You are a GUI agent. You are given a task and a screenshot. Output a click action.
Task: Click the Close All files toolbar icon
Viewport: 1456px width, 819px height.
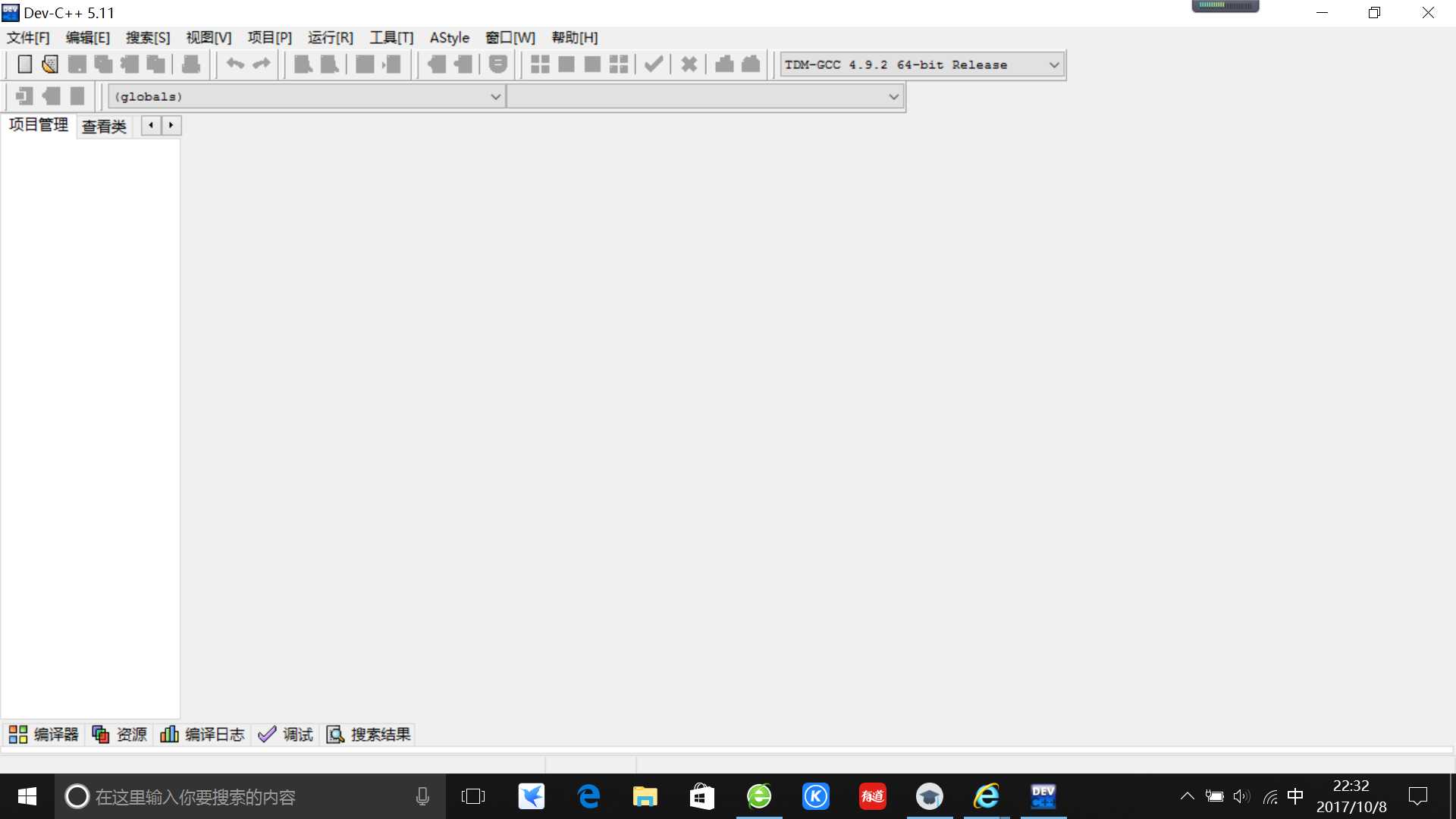pyautogui.click(x=156, y=64)
